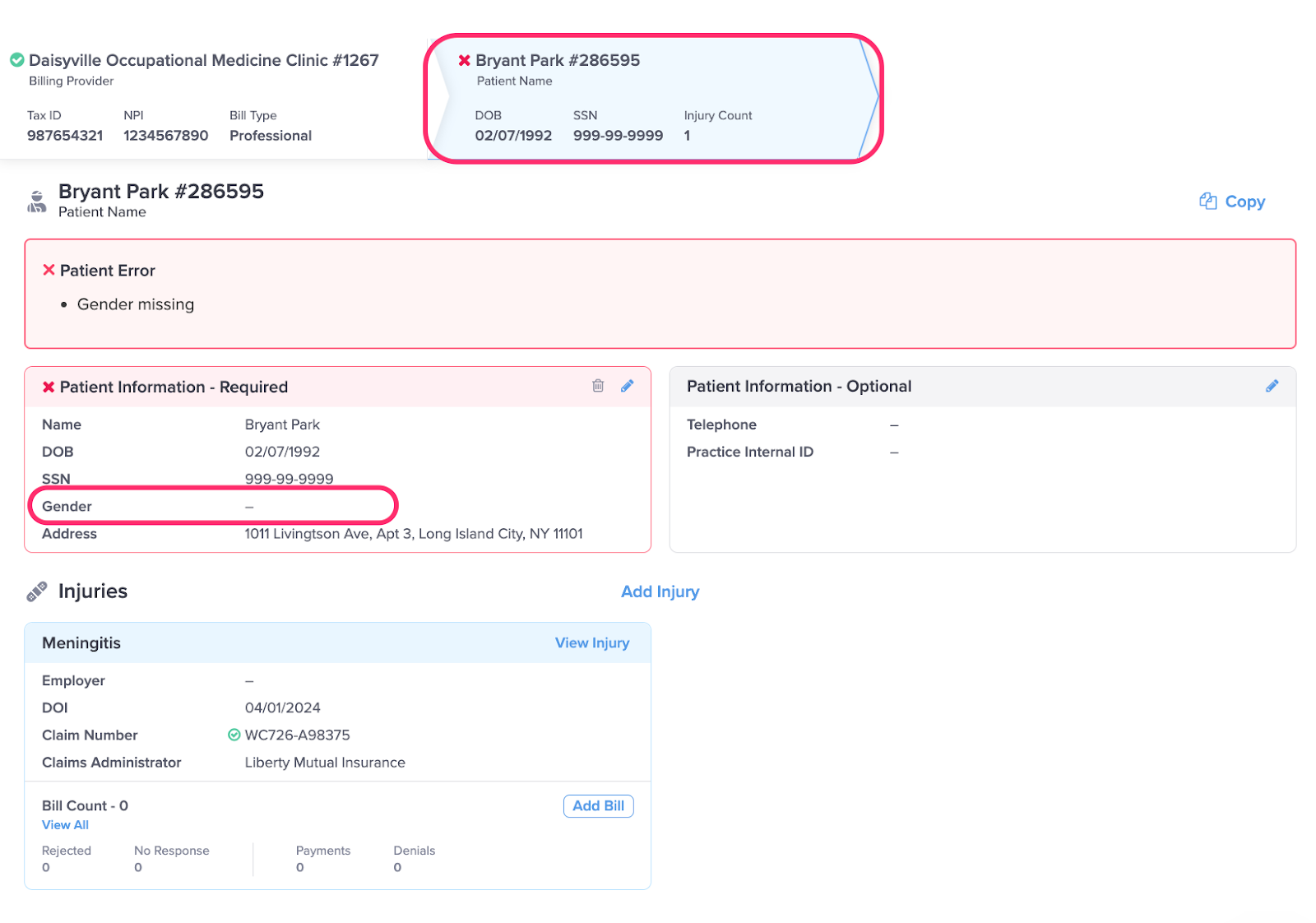
Task: Click the Add Injury link
Action: pos(660,591)
